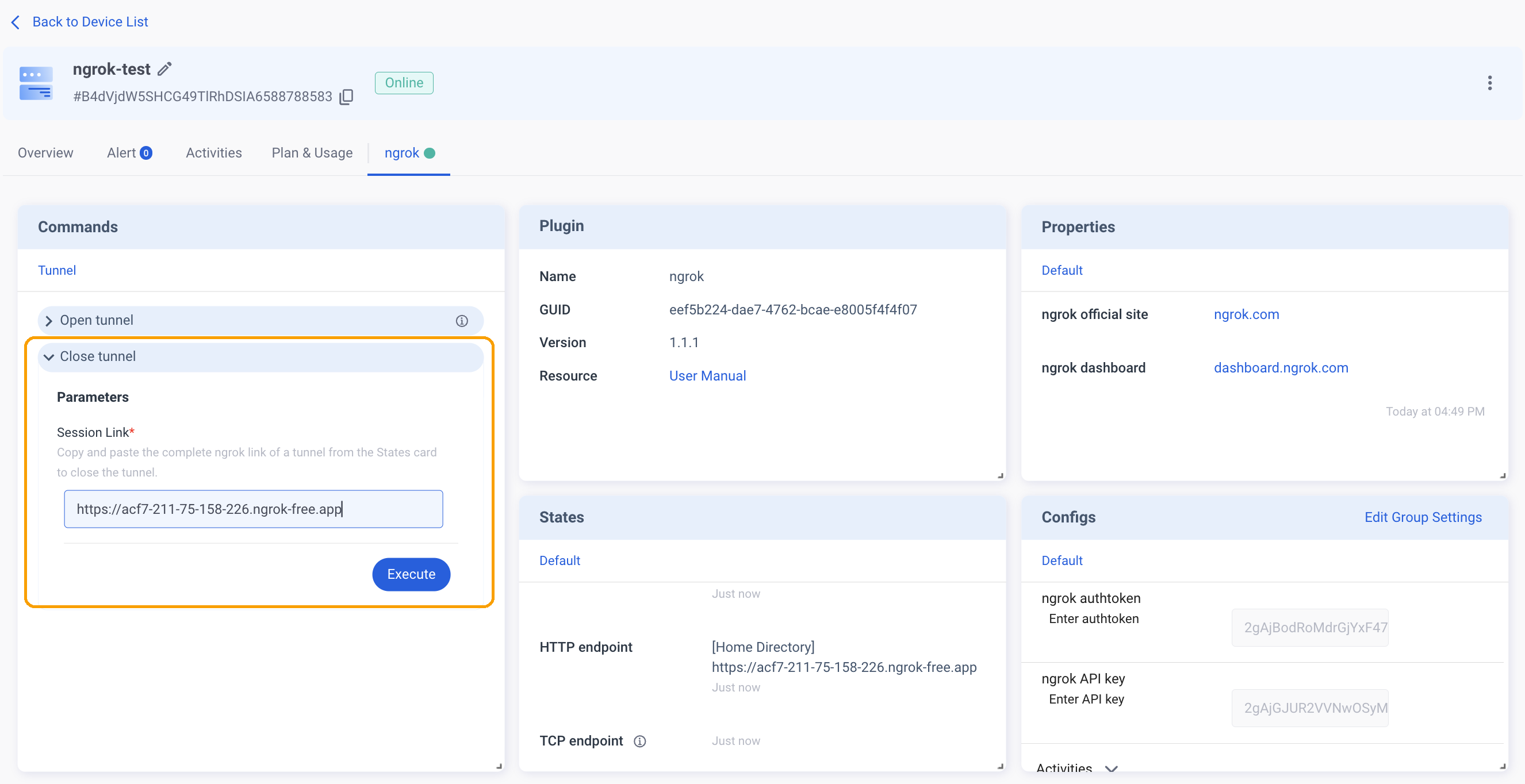Edit device name with pencil icon

164,69
